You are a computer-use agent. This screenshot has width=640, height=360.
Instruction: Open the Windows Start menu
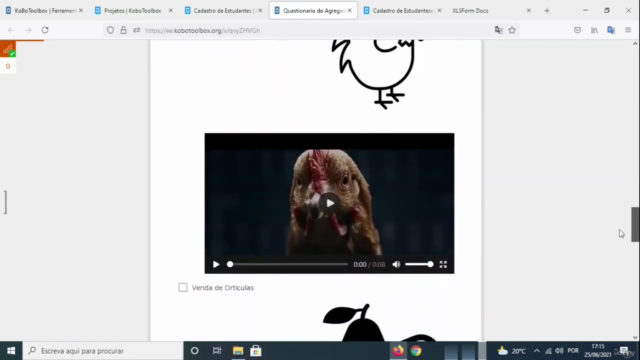11,351
